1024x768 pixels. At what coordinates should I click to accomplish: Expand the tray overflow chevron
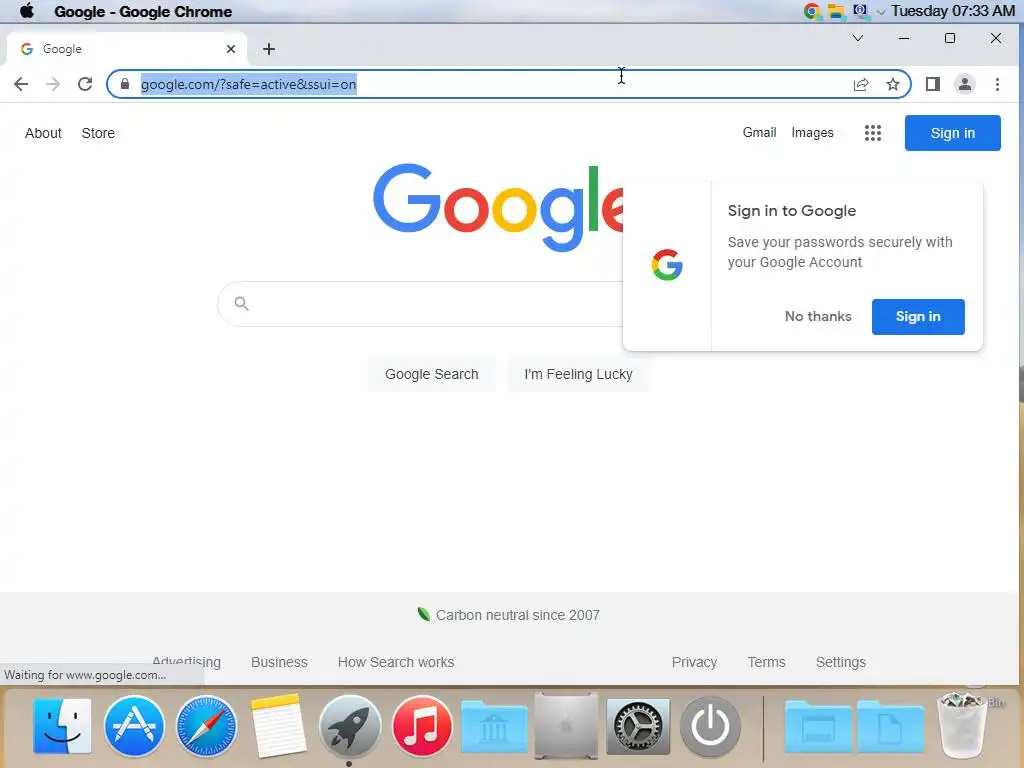coord(880,12)
